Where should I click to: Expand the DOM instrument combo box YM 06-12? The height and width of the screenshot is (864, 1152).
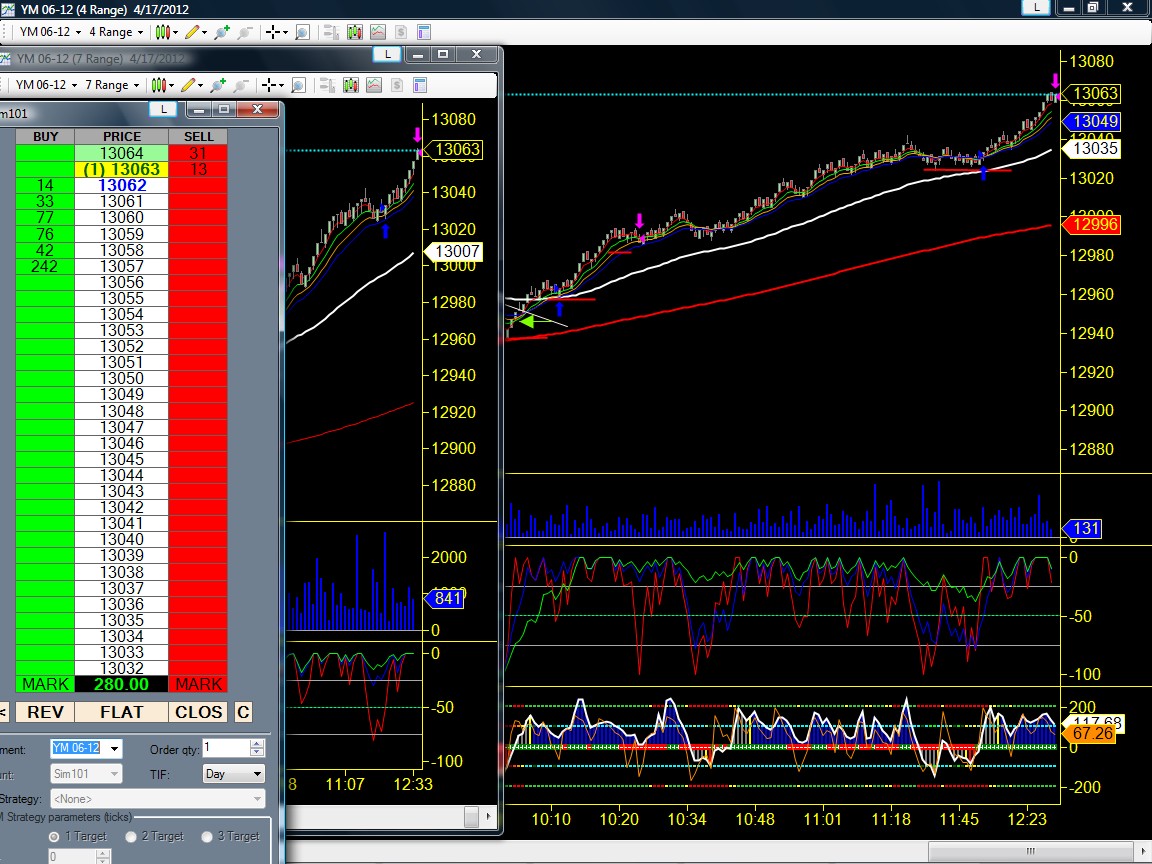(115, 749)
